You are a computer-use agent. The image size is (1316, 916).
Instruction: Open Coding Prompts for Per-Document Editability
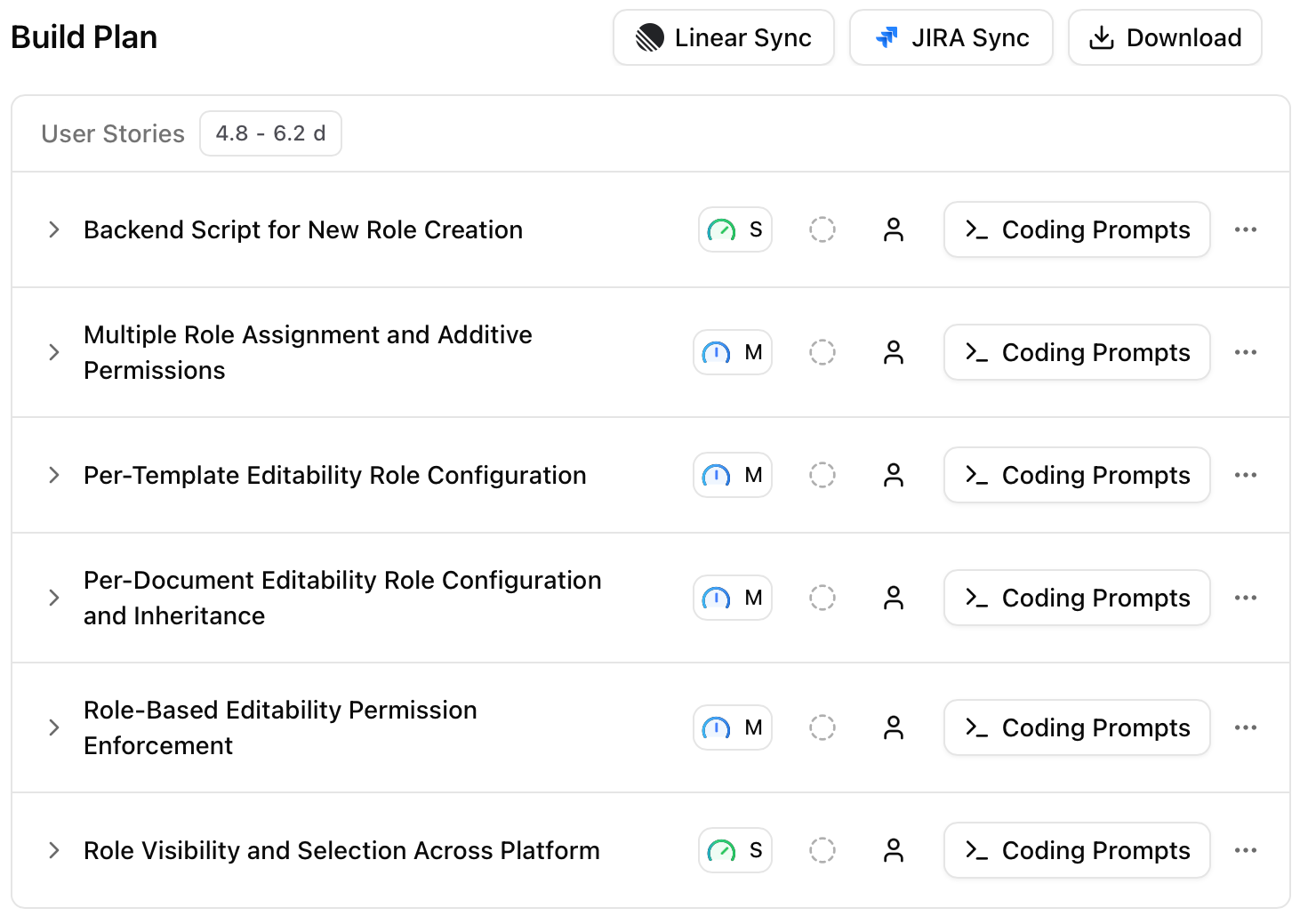pos(1076,598)
